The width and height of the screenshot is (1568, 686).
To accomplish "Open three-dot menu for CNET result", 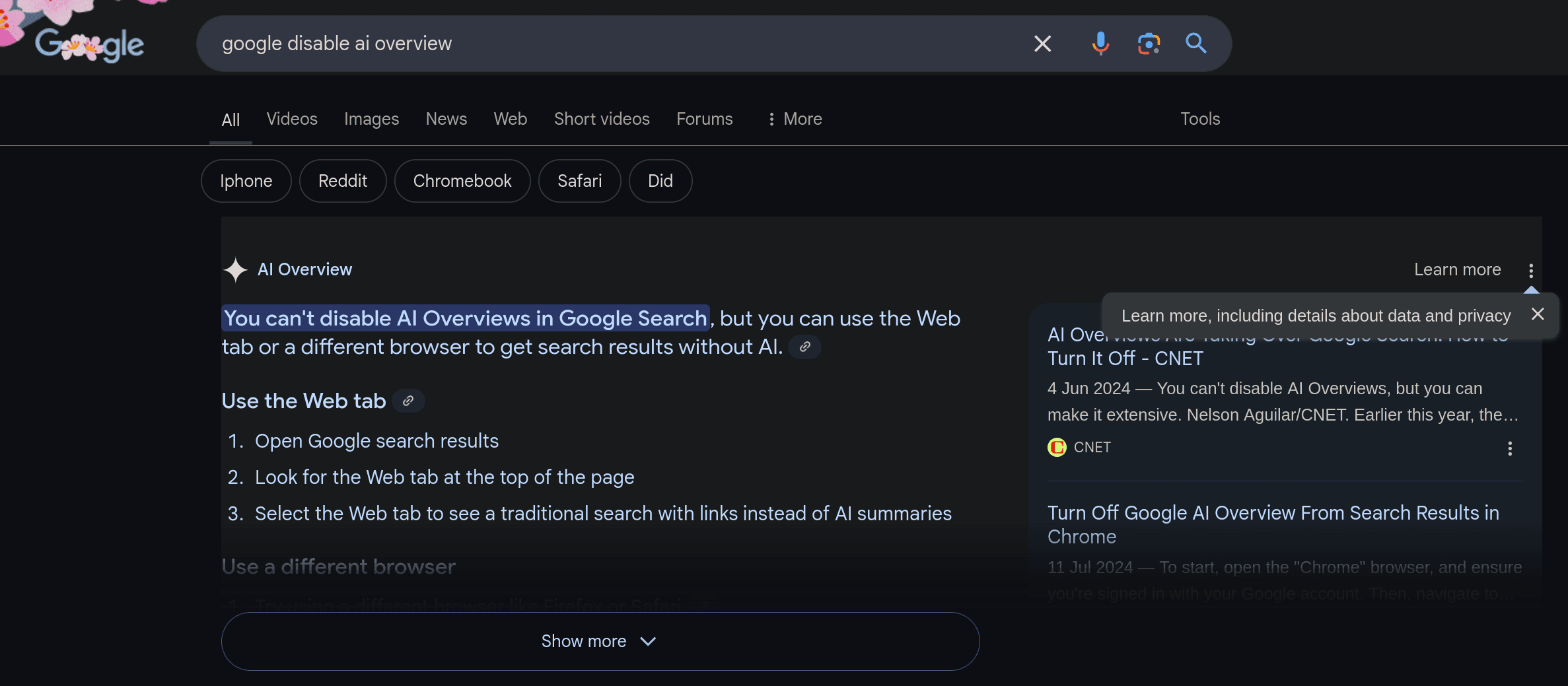I will [1509, 449].
